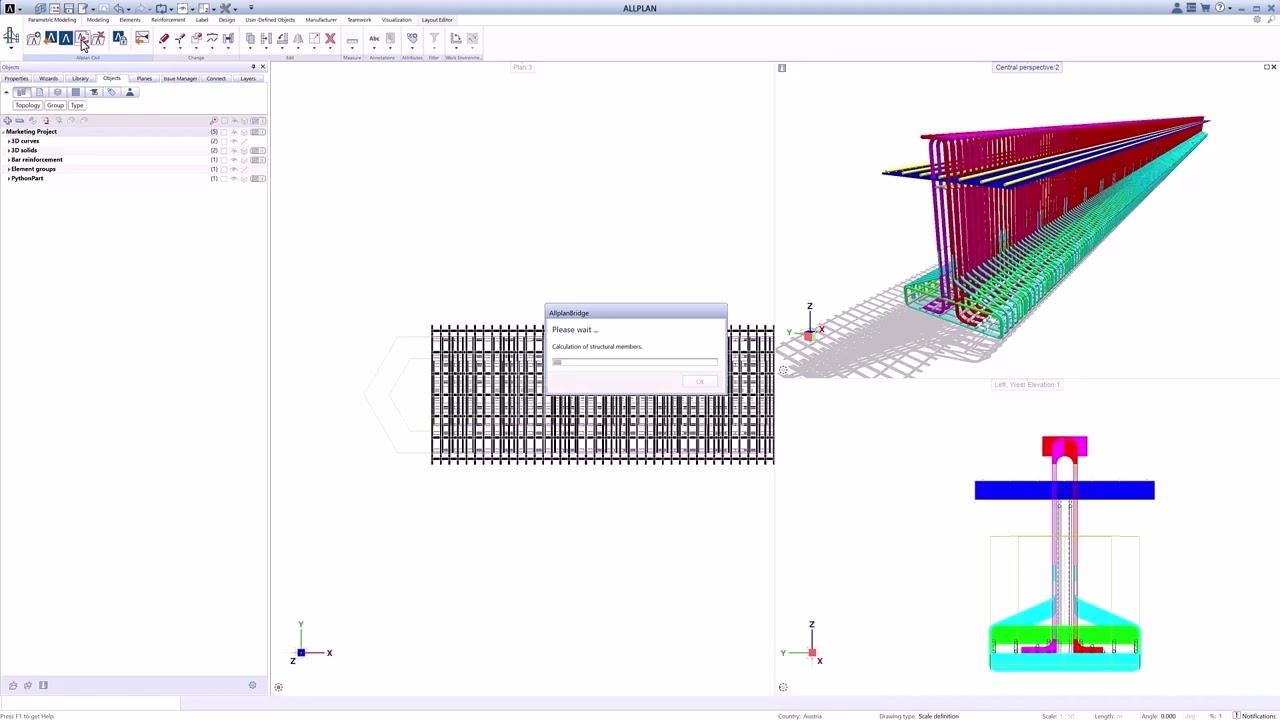
Task: Click the Measure ruler icon
Action: [x=352, y=40]
